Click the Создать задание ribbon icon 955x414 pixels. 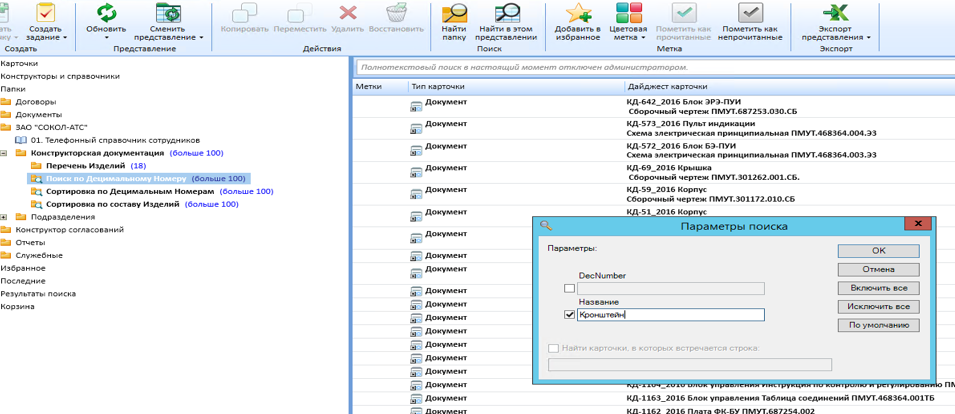click(x=46, y=12)
